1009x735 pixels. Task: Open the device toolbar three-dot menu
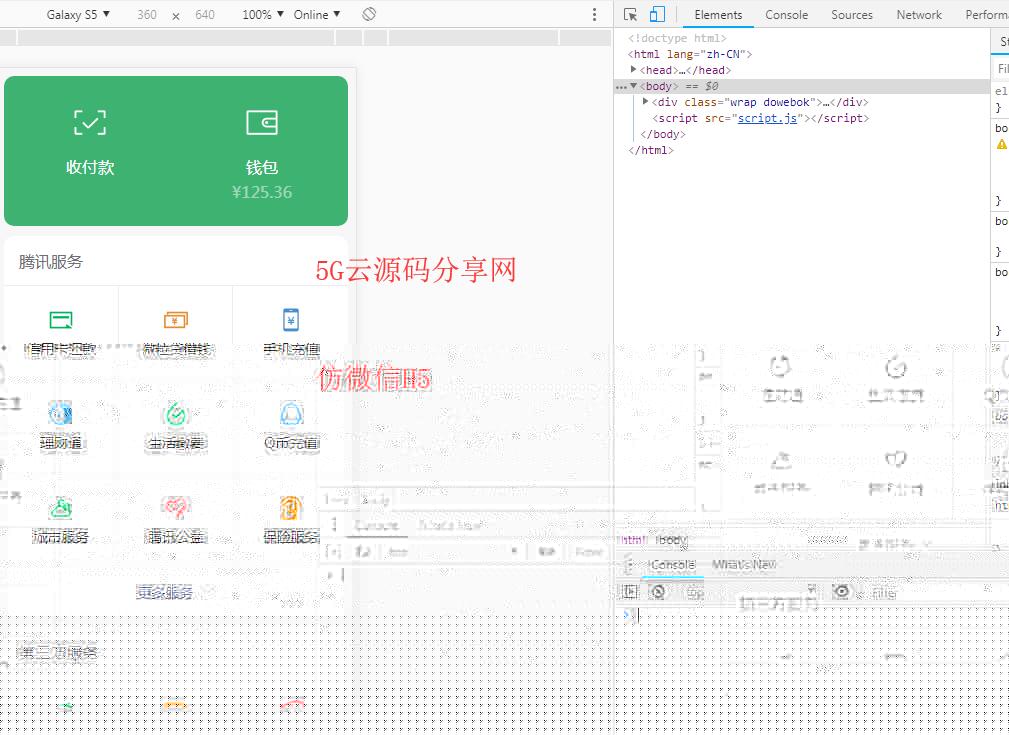(x=594, y=14)
